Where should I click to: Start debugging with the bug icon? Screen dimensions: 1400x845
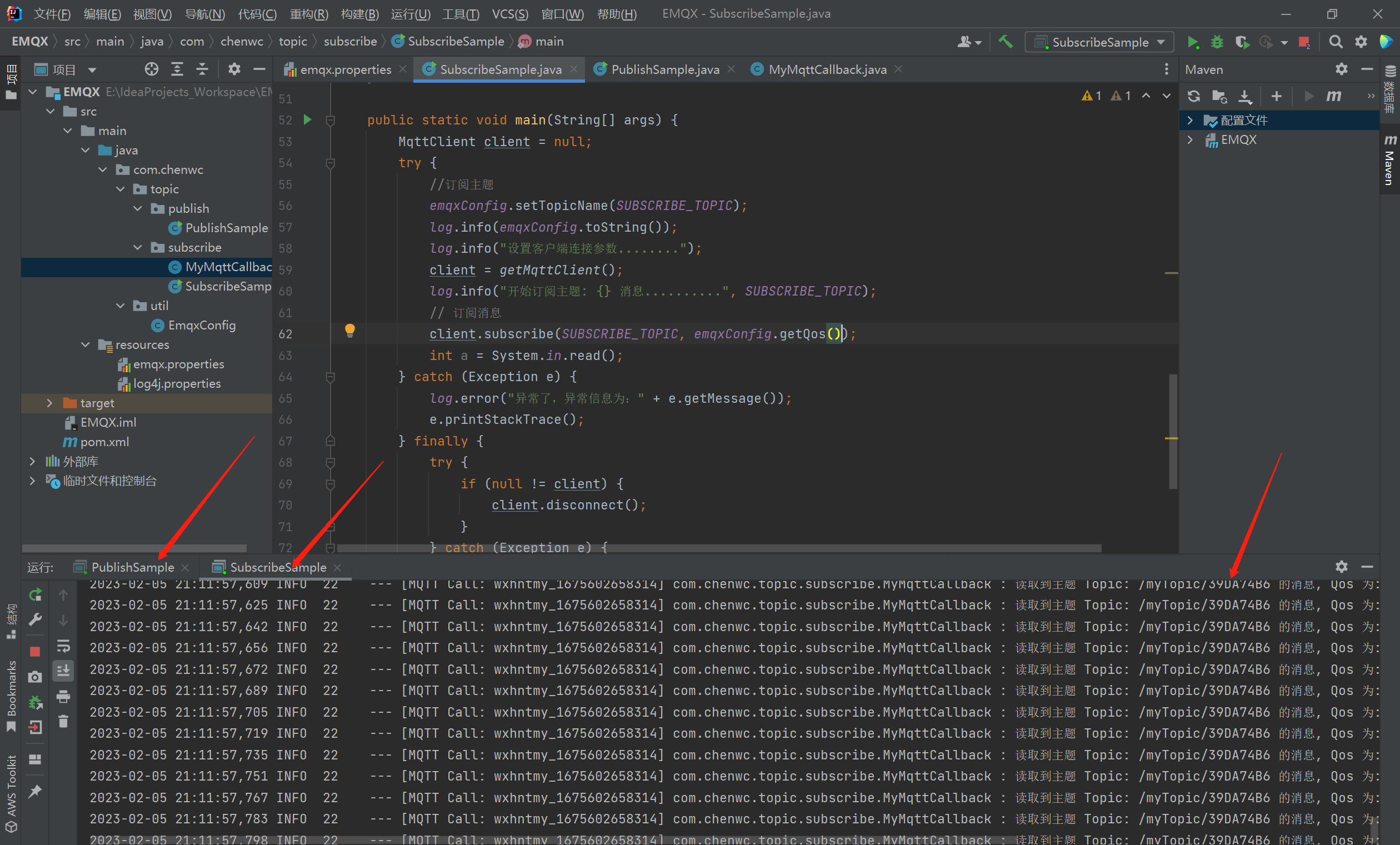[x=1217, y=42]
